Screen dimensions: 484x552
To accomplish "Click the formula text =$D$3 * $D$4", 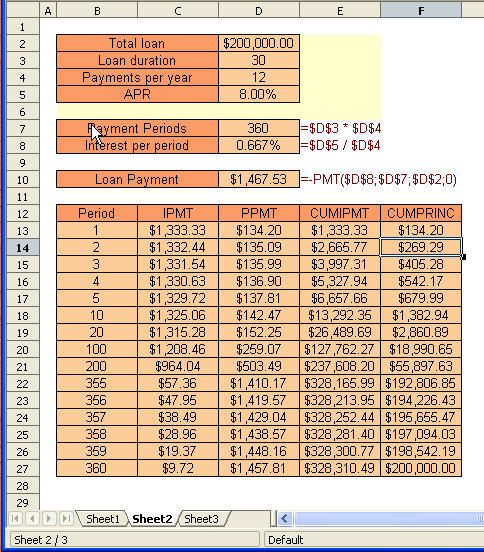I will pos(341,128).
